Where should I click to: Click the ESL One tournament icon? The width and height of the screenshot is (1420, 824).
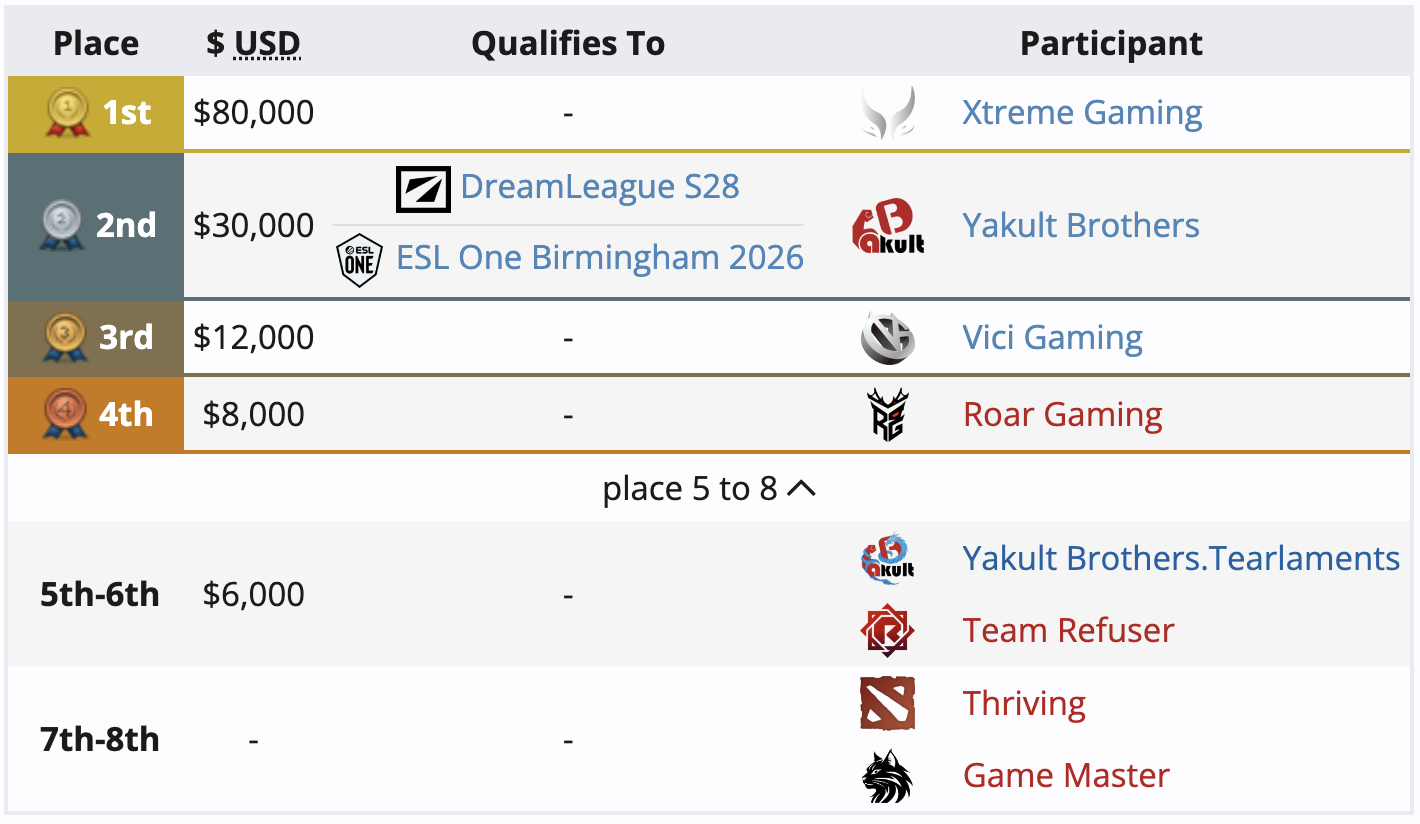[360, 259]
